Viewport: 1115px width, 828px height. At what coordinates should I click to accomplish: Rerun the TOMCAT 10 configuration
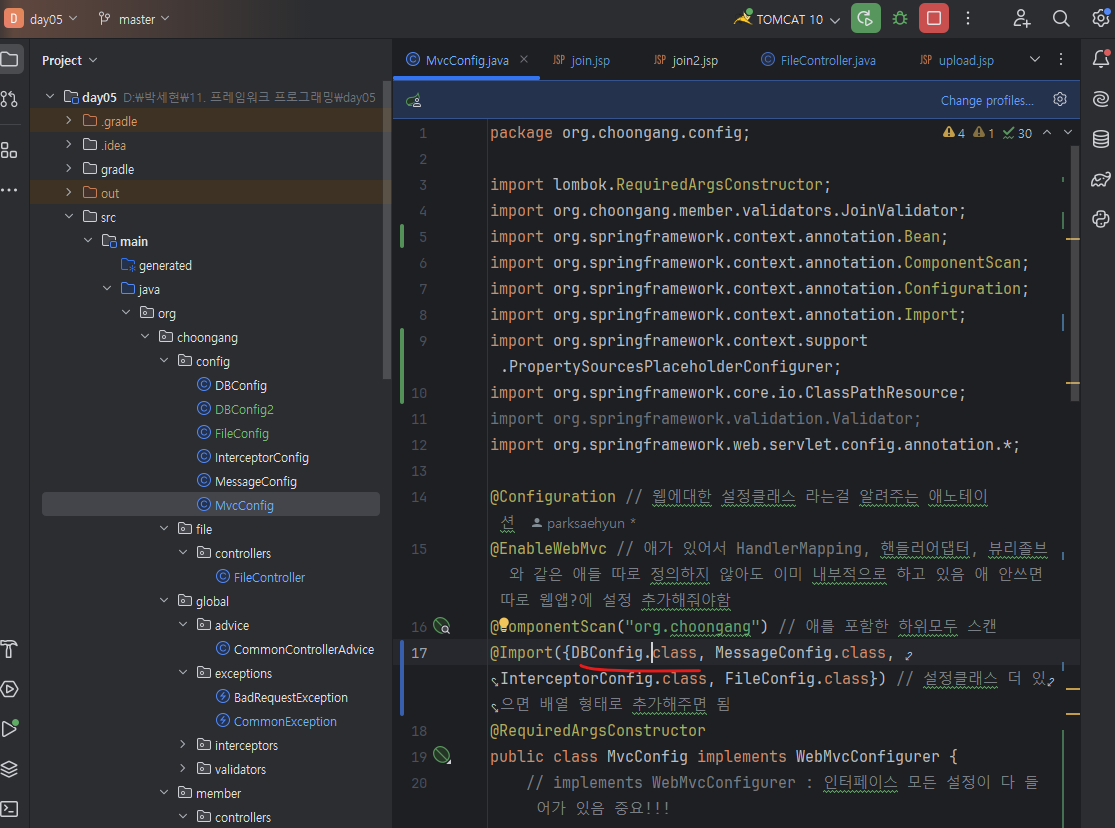click(866, 18)
